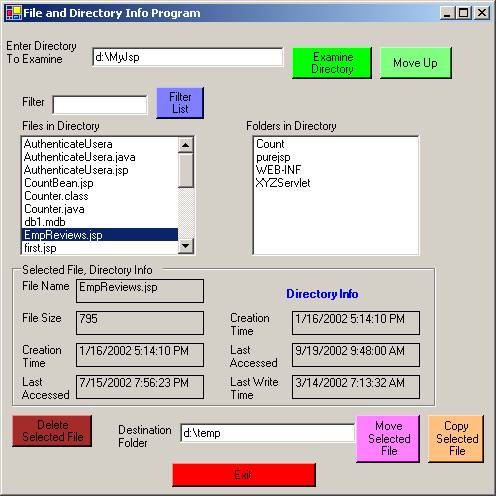Click the directory path field showing d:\MyJsp

pyautogui.click(x=188, y=57)
